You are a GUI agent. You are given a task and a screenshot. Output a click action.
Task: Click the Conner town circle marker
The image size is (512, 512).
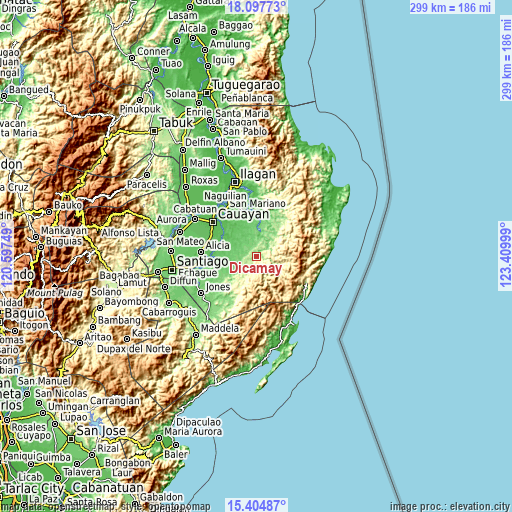pos(132,58)
